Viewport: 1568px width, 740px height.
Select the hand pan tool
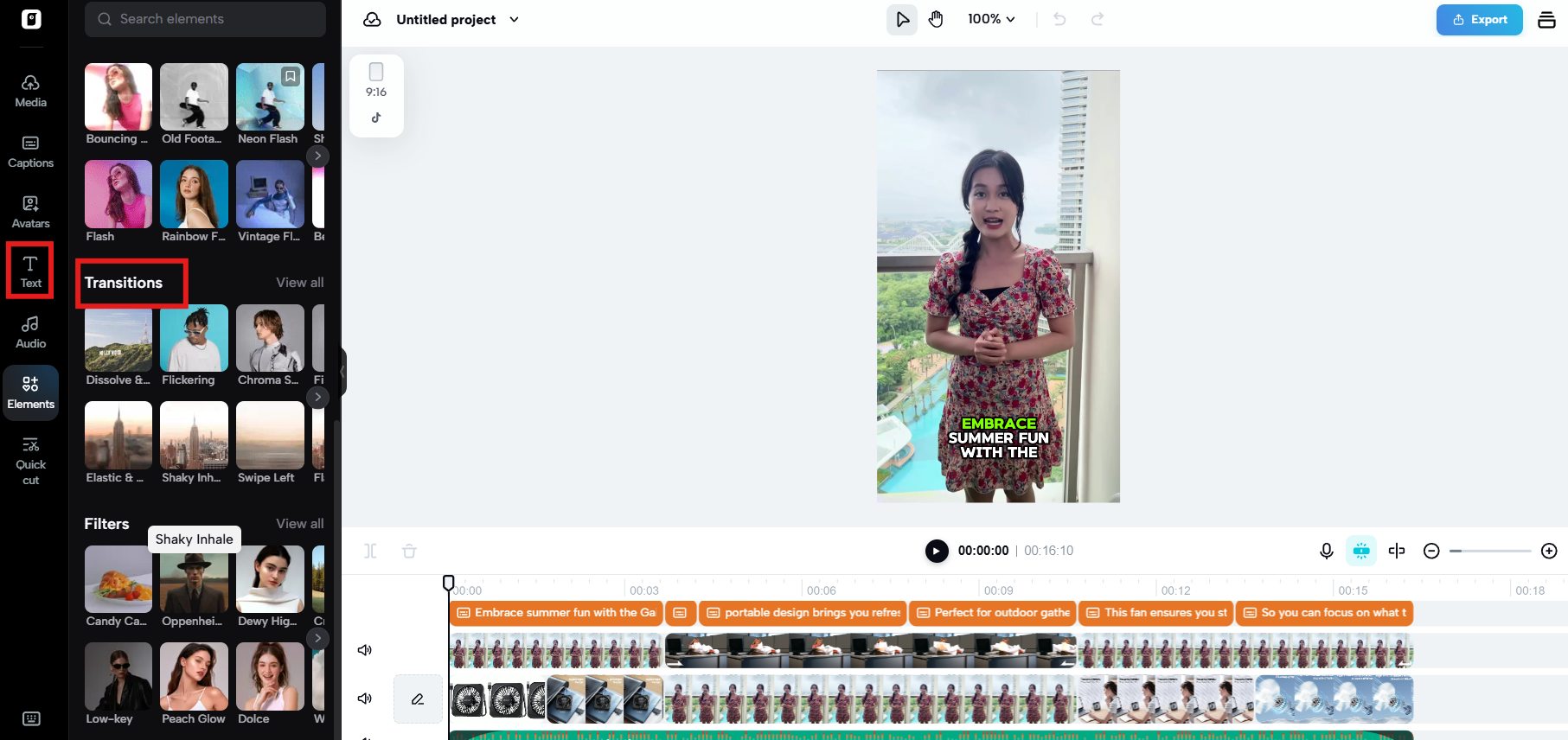point(936,19)
